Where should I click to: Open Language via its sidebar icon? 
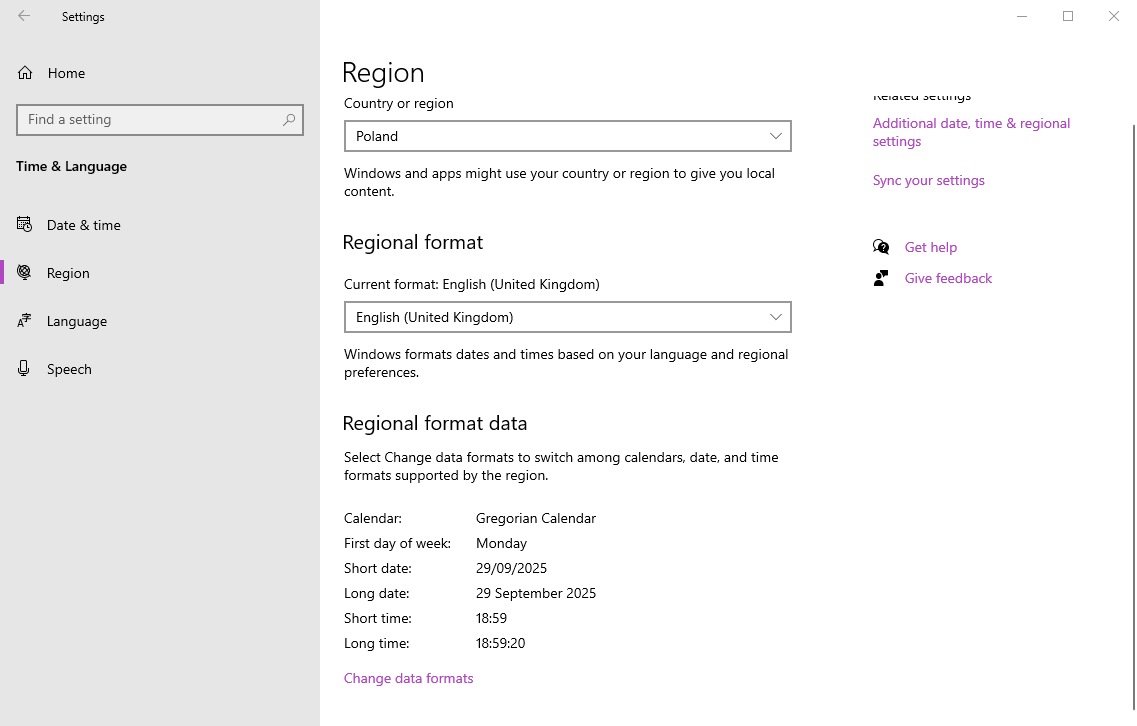pos(25,321)
